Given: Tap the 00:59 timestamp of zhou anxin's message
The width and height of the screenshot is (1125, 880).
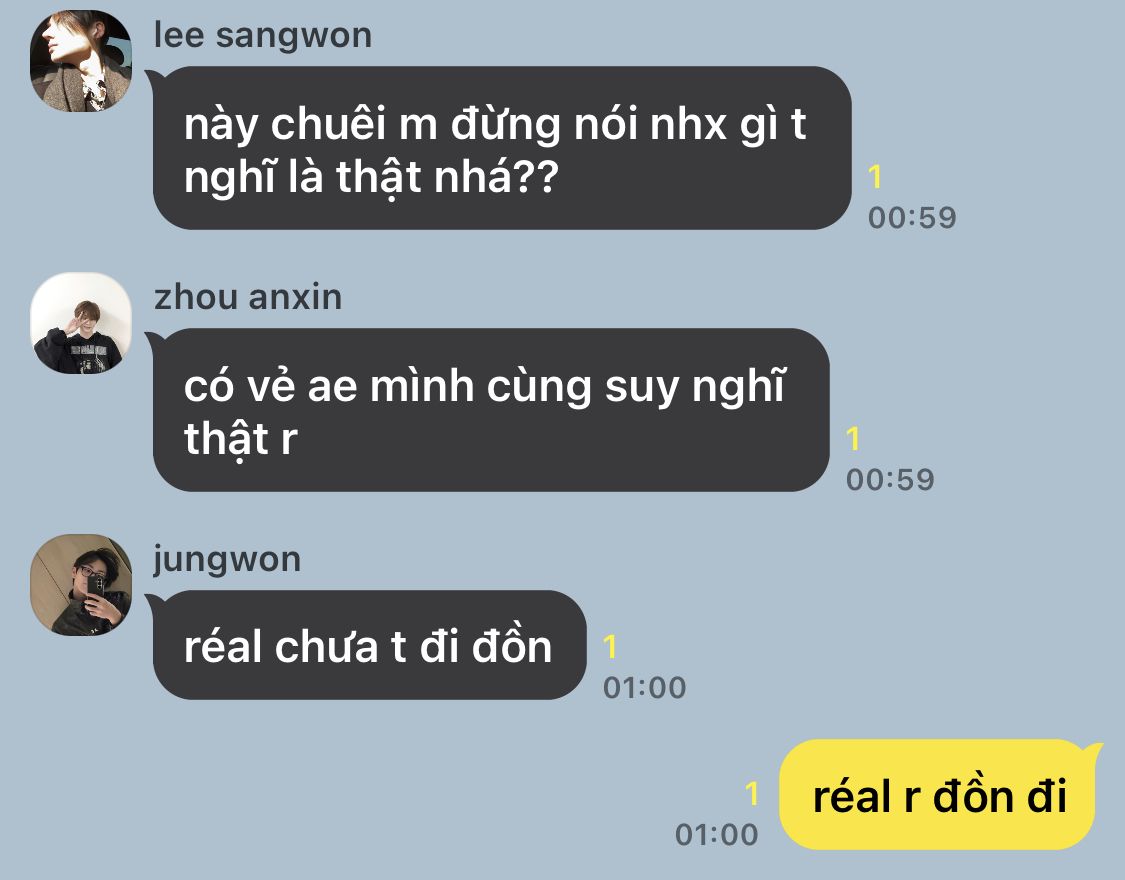Looking at the screenshot, I should pyautogui.click(x=890, y=479).
